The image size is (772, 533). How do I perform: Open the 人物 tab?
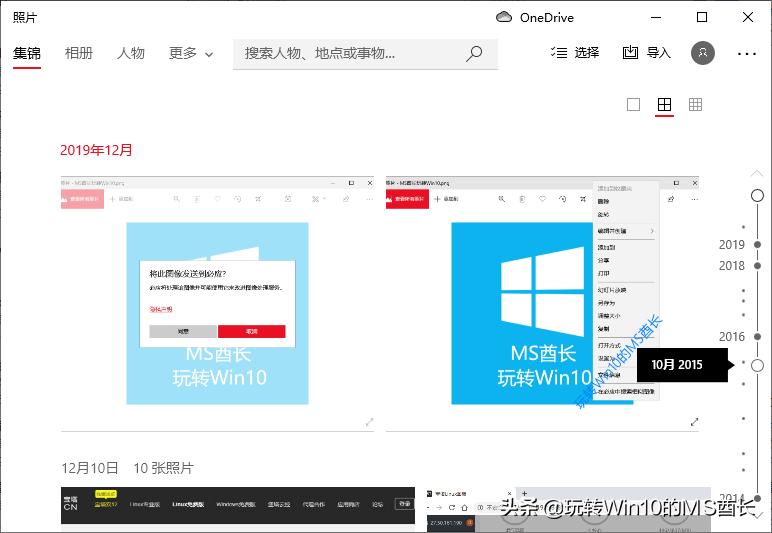point(131,53)
